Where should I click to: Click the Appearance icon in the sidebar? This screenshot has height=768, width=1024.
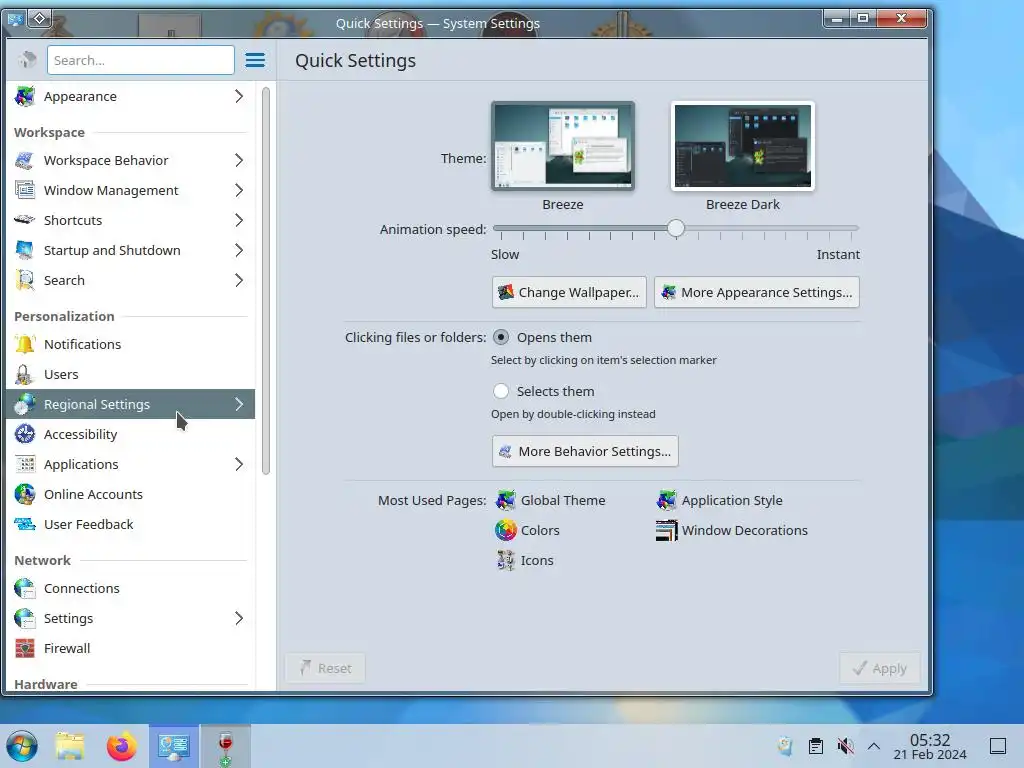point(25,96)
